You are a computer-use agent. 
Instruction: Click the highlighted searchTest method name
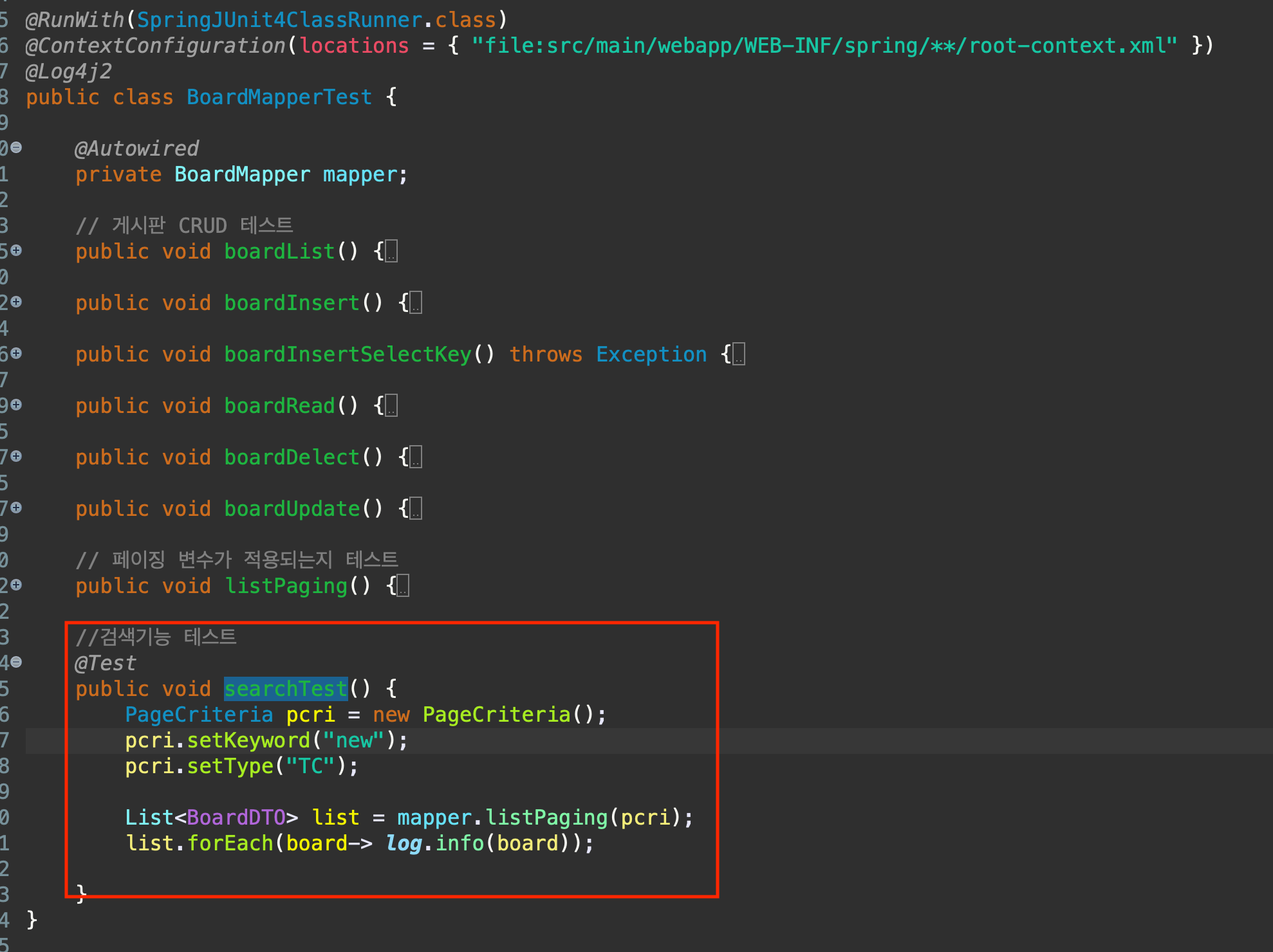(x=286, y=689)
